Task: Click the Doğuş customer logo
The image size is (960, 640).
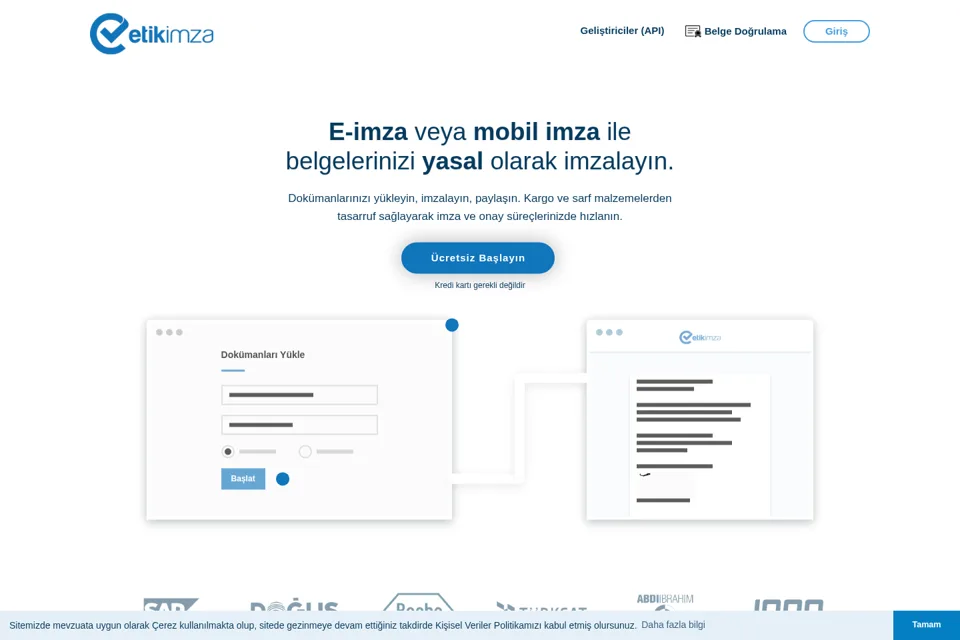Action: click(x=294, y=604)
